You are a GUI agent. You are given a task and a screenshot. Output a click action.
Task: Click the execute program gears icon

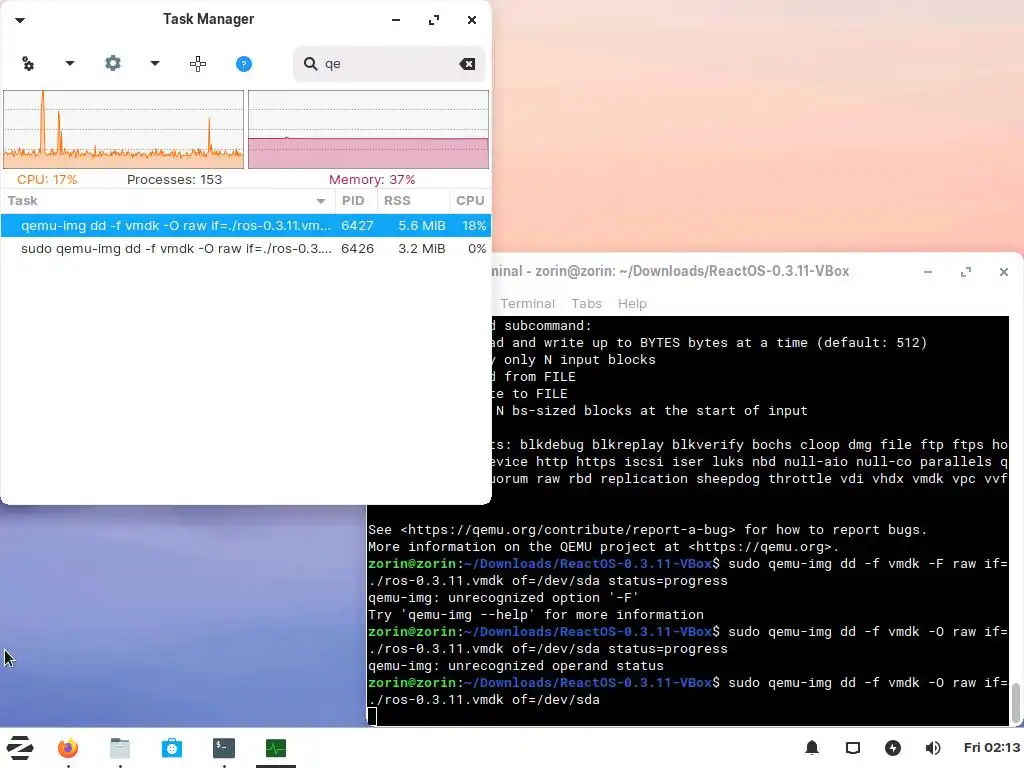tap(28, 64)
